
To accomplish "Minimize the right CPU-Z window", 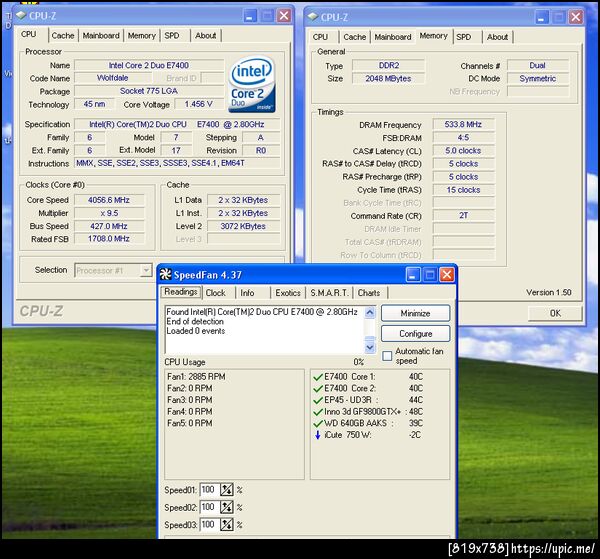I will click(542, 17).
